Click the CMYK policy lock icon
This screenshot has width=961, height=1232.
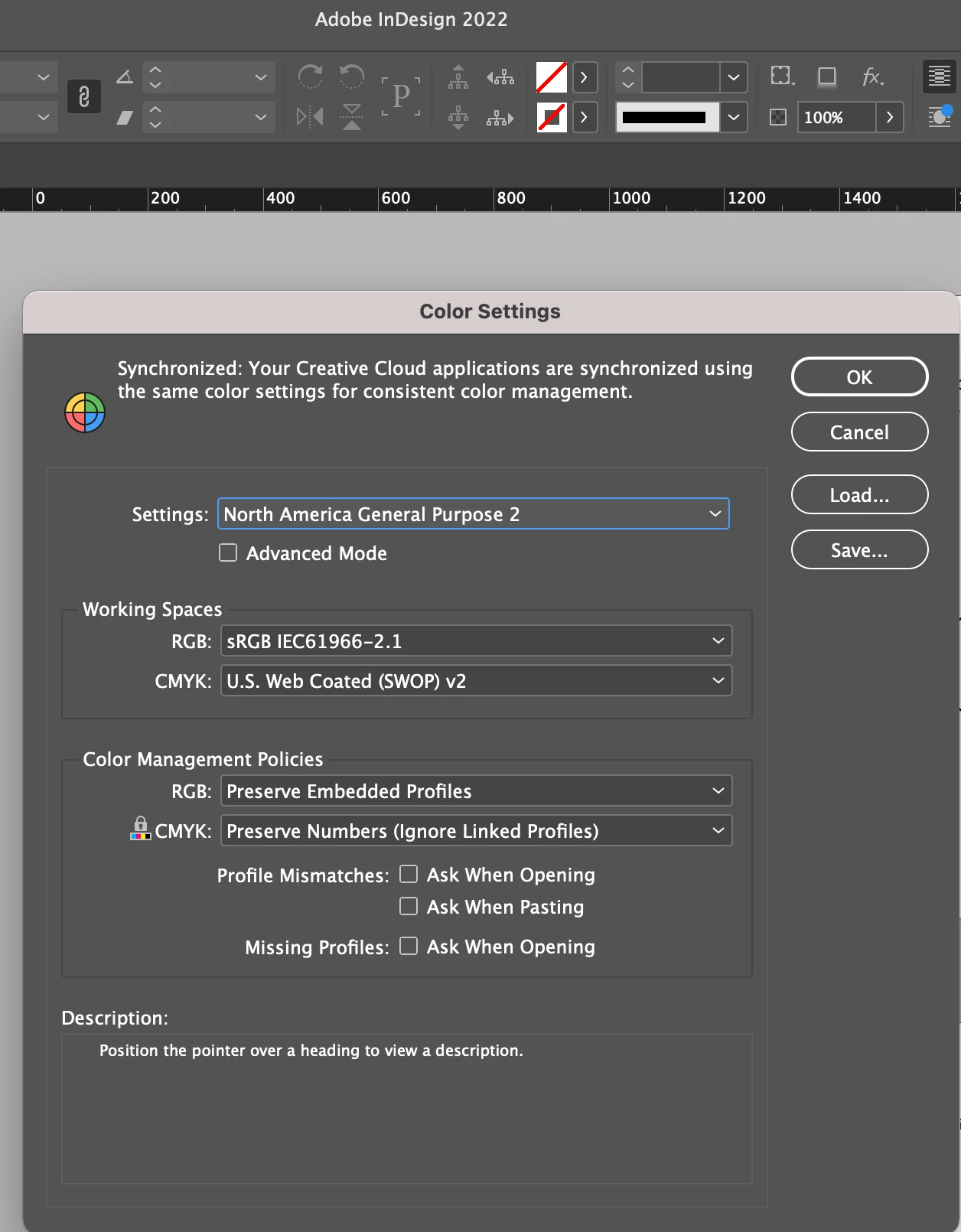coord(141,828)
